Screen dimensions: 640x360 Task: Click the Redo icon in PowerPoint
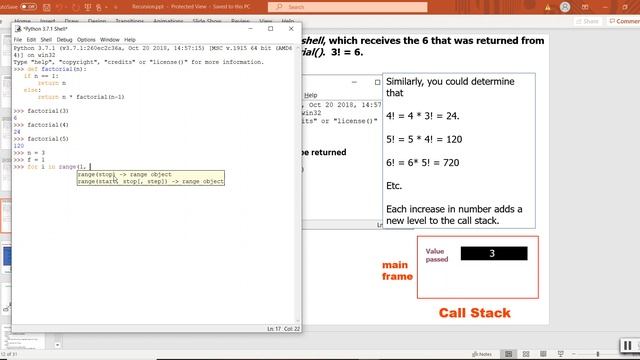pos(76,7)
